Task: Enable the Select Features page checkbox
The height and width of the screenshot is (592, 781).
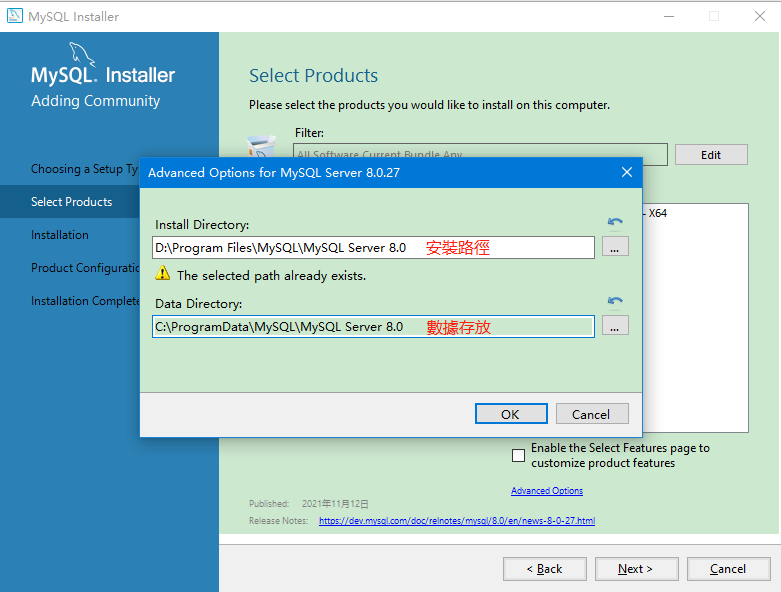Action: [519, 455]
